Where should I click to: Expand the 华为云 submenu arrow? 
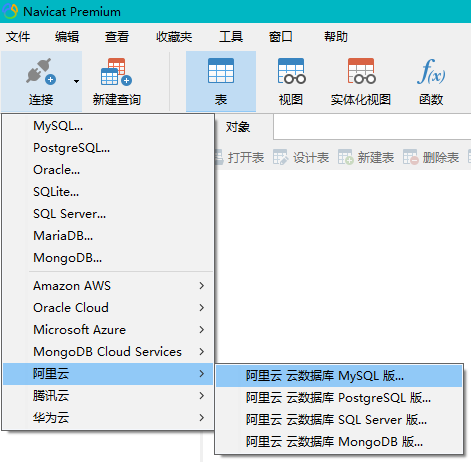coord(202,418)
